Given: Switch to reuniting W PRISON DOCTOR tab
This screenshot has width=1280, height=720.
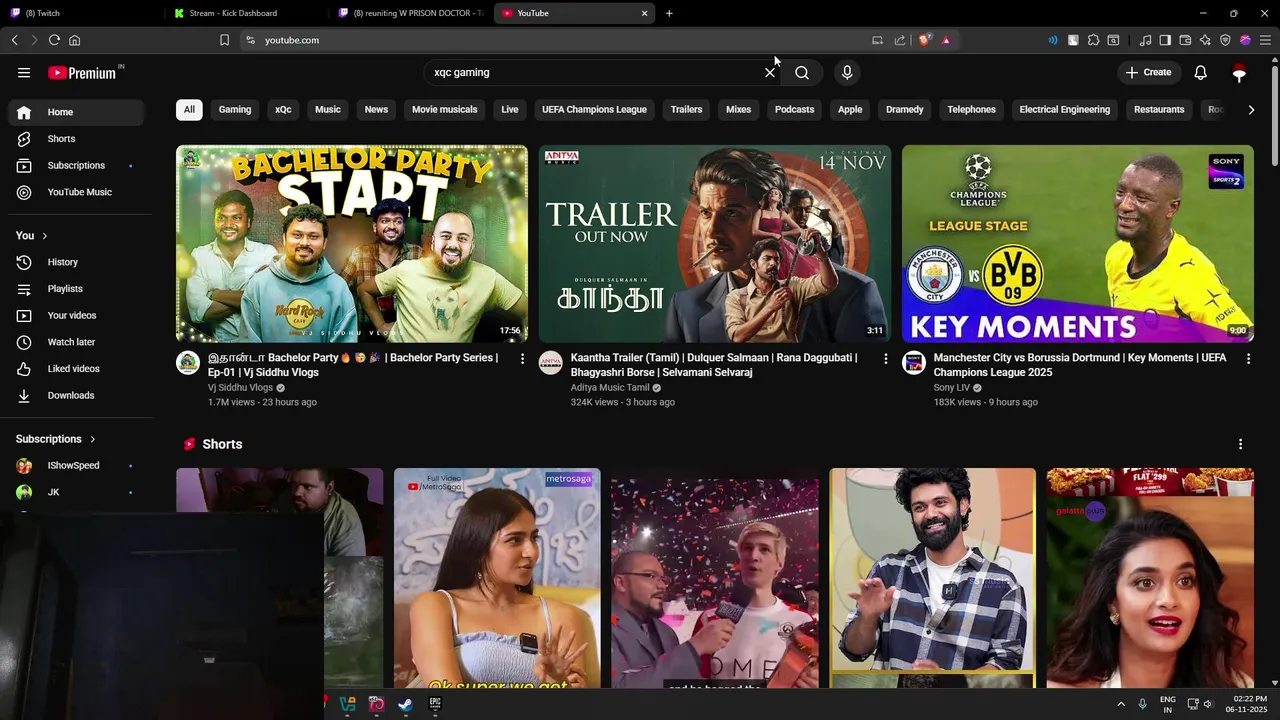Looking at the screenshot, I should tap(410, 13).
